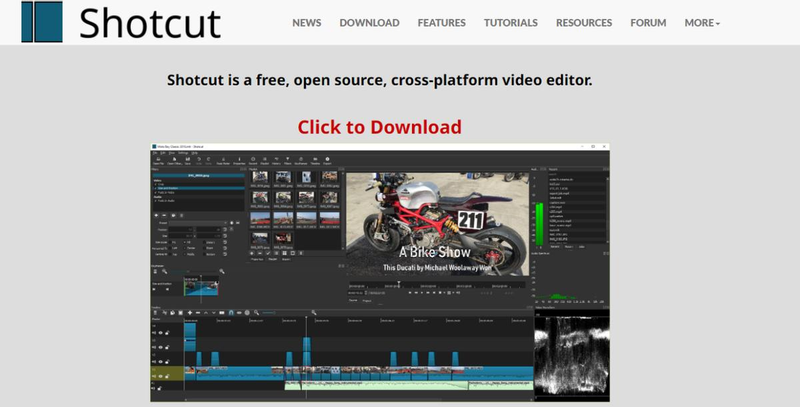
Task: Go to the TUTORIALS page
Action: click(x=510, y=22)
